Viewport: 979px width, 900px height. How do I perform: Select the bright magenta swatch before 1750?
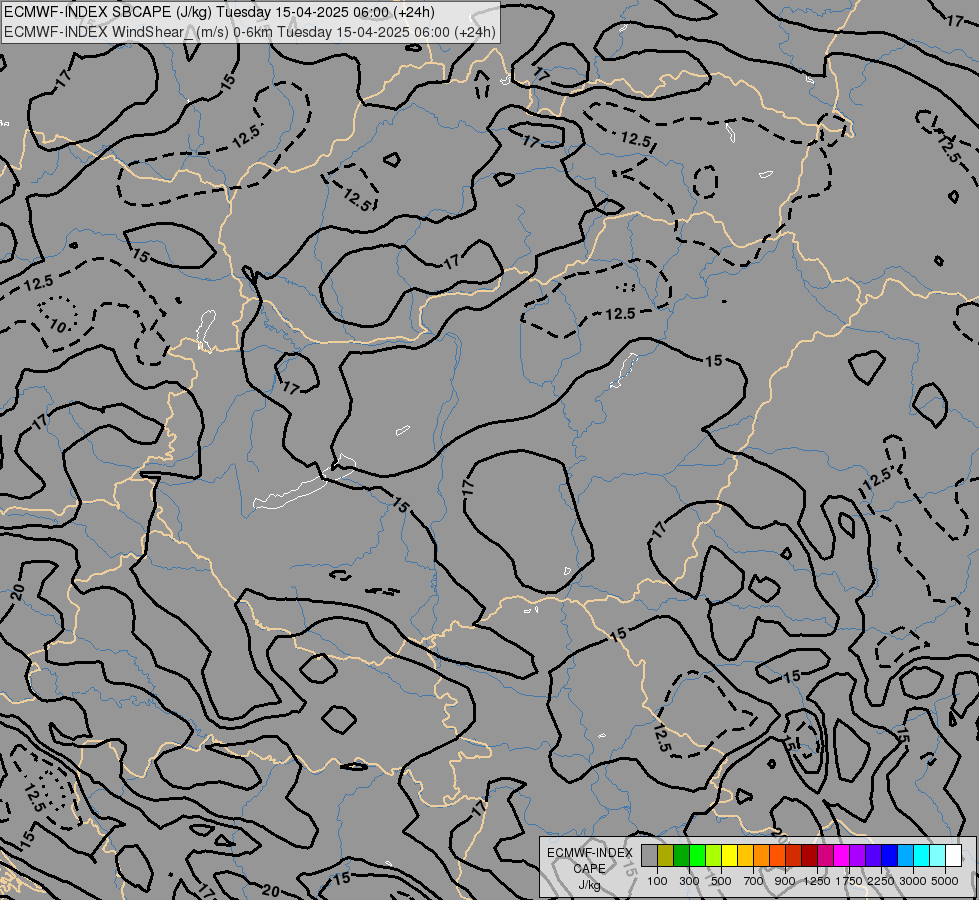(842, 855)
